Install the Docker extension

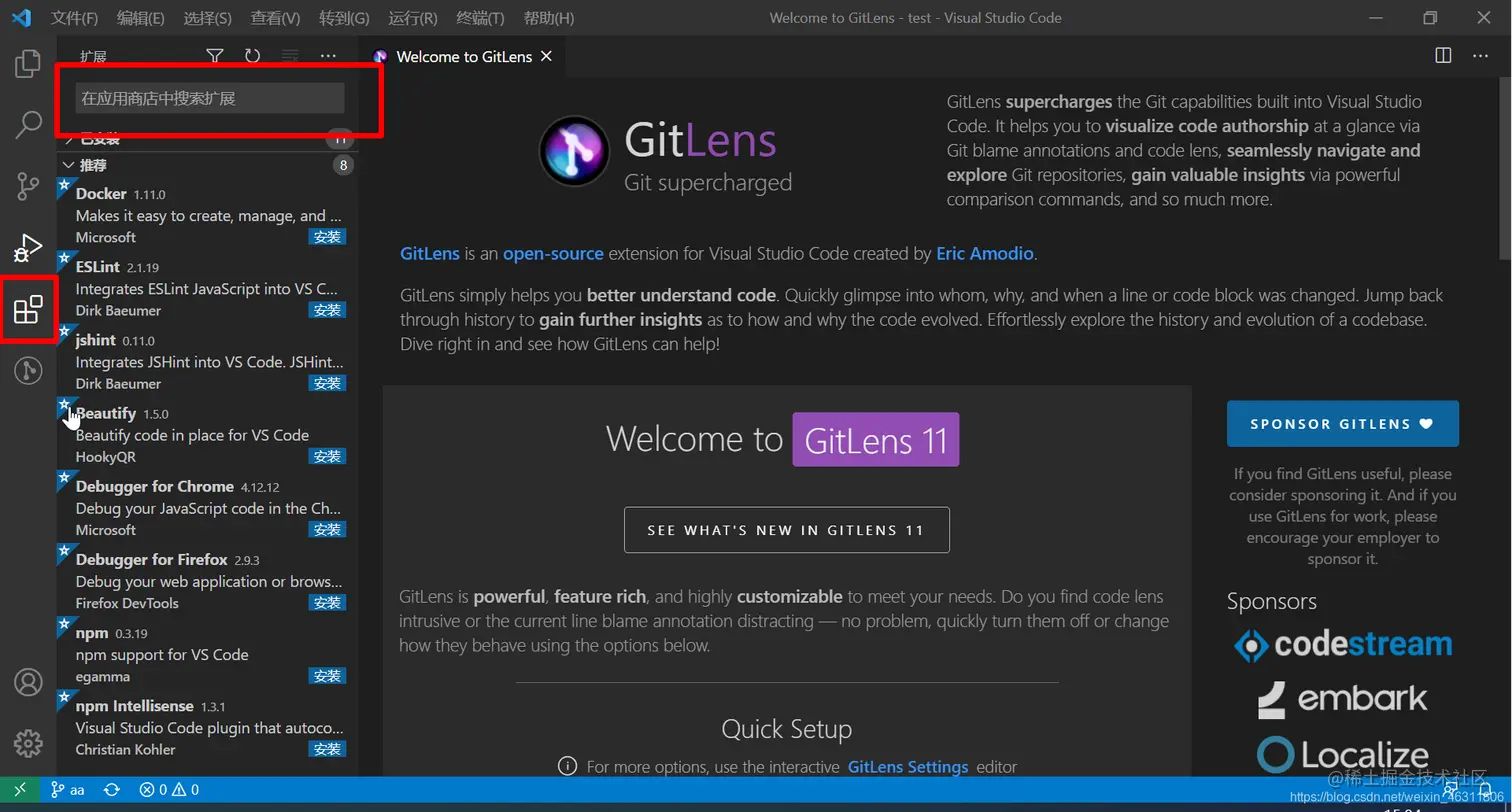coord(327,237)
